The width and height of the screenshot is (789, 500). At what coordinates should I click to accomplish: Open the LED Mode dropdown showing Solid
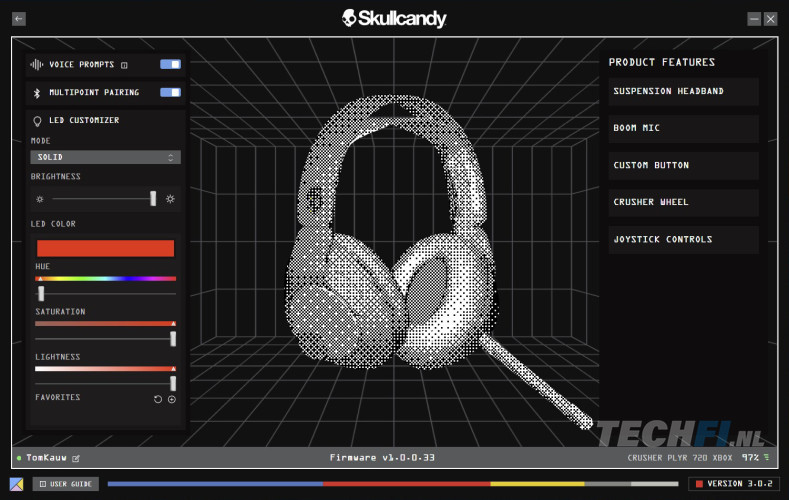105,157
